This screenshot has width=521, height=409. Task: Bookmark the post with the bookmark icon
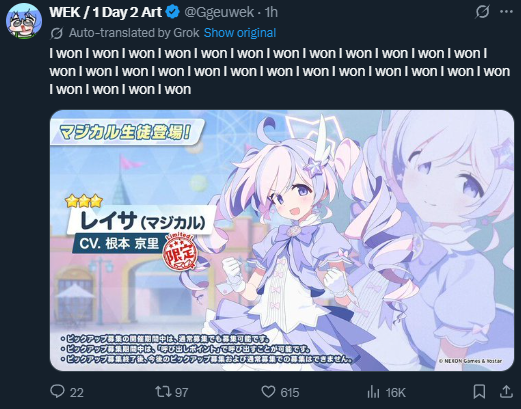pyautogui.click(x=479, y=392)
